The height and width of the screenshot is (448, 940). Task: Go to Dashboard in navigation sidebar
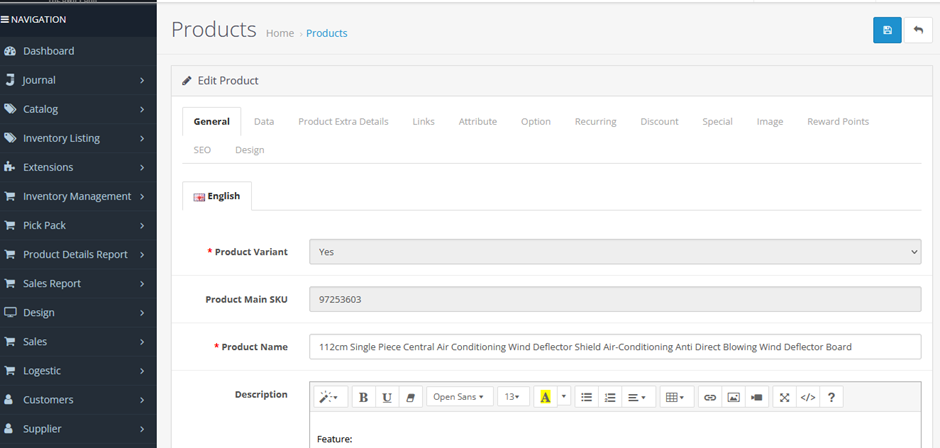click(48, 51)
